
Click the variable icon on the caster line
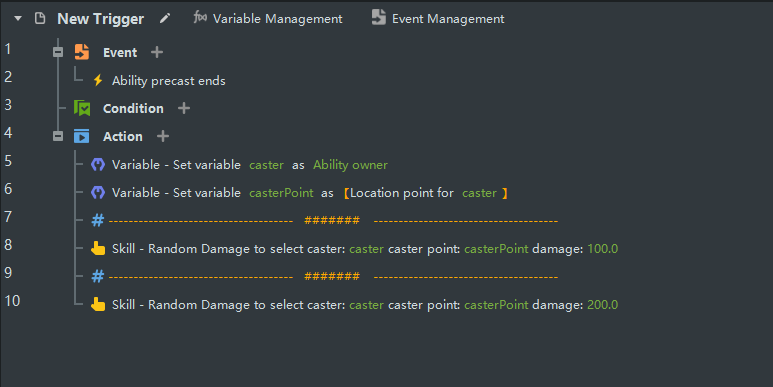pyautogui.click(x=98, y=165)
